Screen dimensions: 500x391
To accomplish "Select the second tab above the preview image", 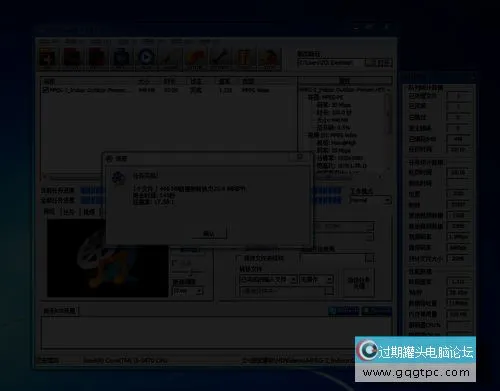I will point(69,212).
